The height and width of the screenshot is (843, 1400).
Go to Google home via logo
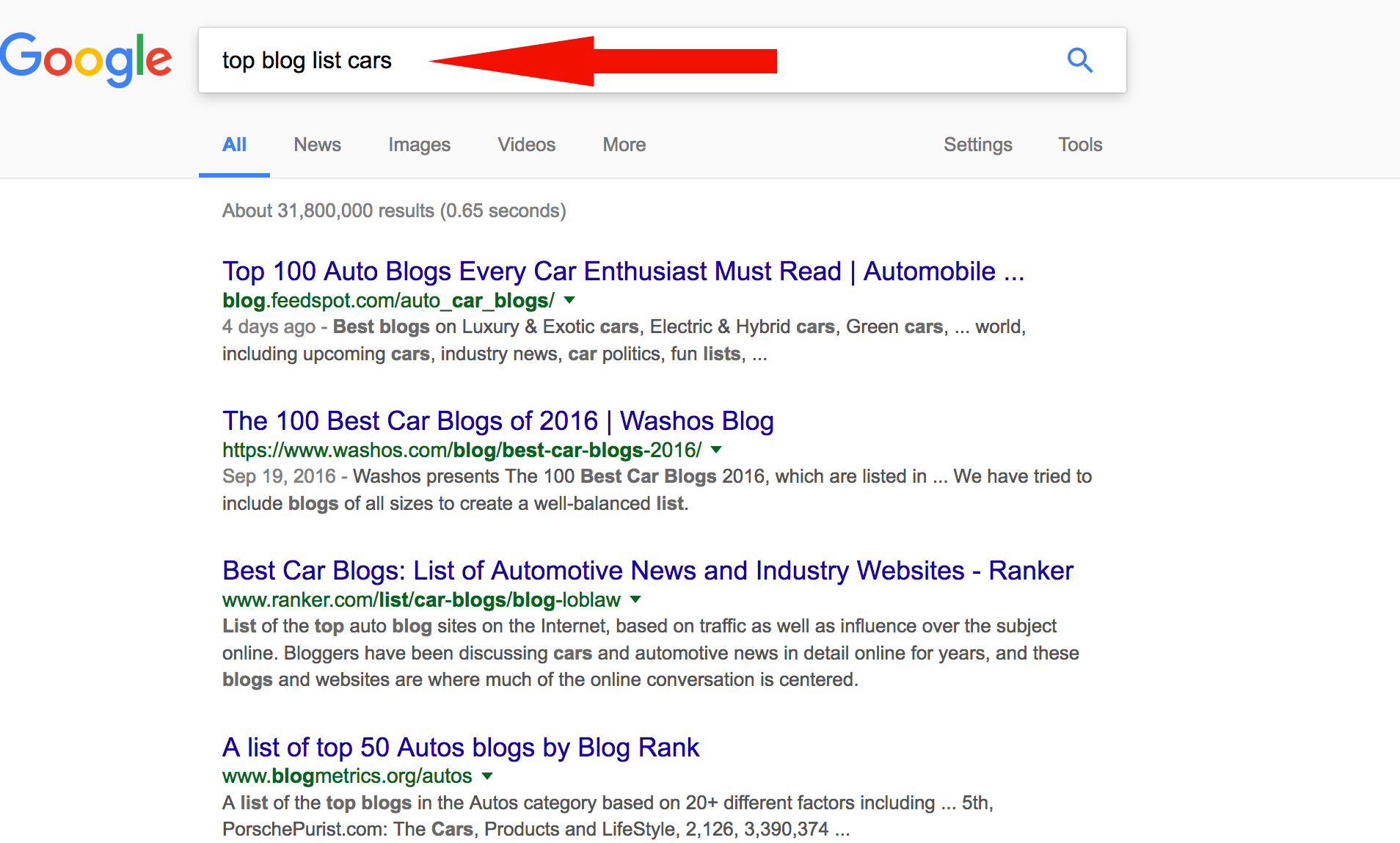86,60
